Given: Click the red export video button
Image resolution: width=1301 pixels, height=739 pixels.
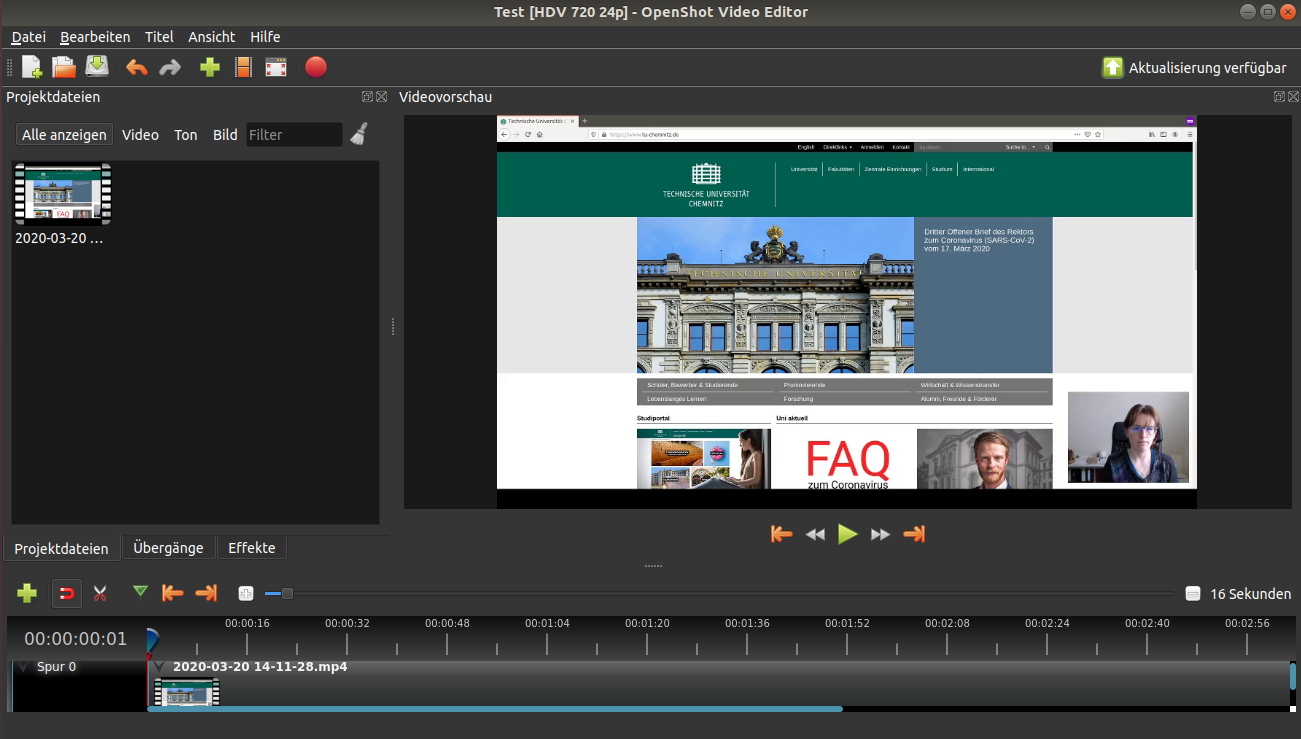Looking at the screenshot, I should [x=316, y=67].
